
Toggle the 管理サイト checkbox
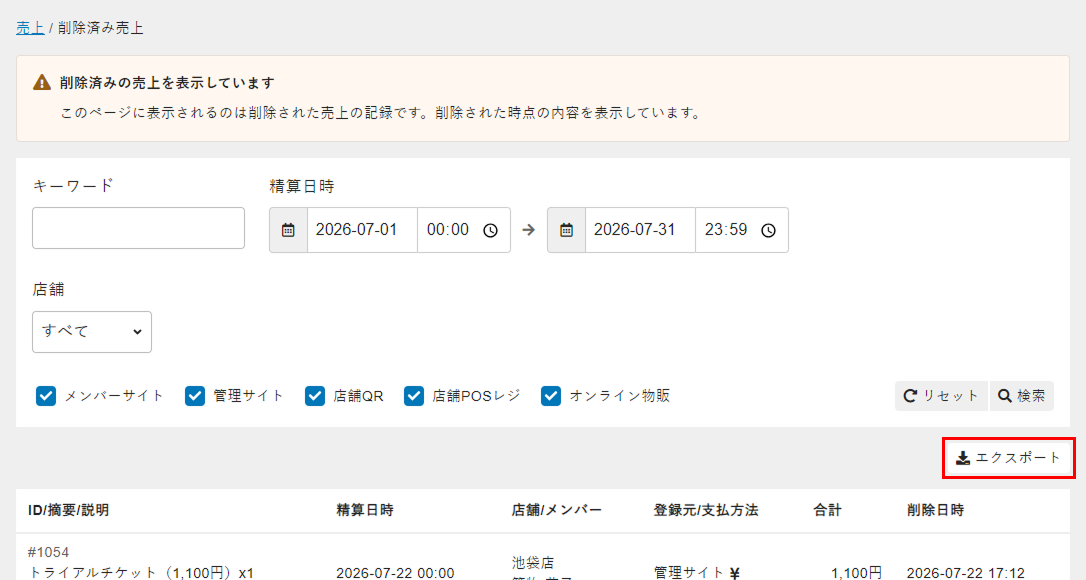click(195, 396)
